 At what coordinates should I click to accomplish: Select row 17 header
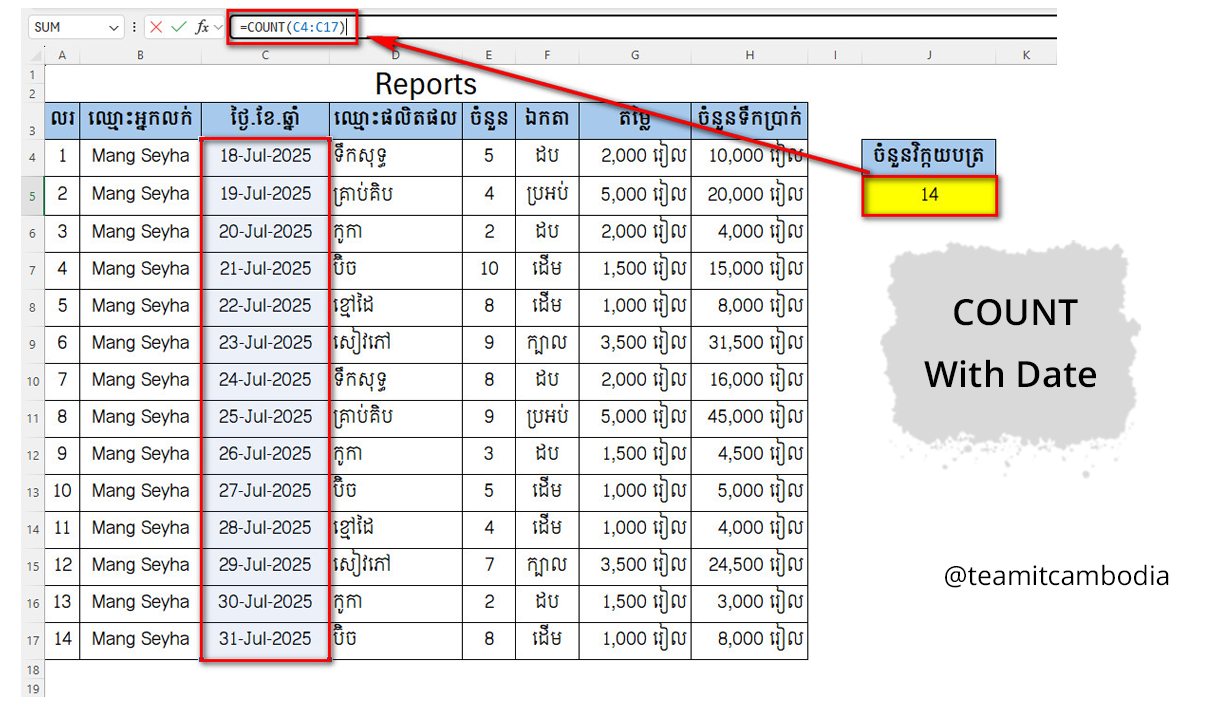(33, 641)
